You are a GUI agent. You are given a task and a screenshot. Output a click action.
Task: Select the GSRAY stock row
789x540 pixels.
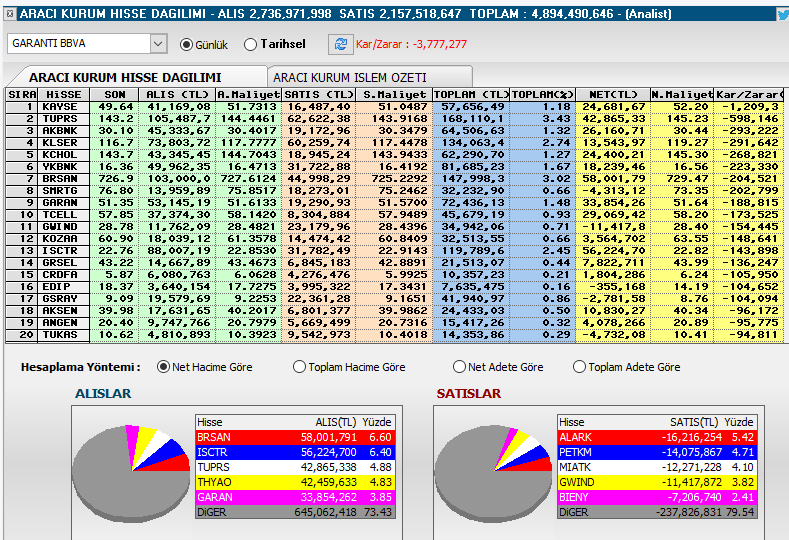pos(395,298)
